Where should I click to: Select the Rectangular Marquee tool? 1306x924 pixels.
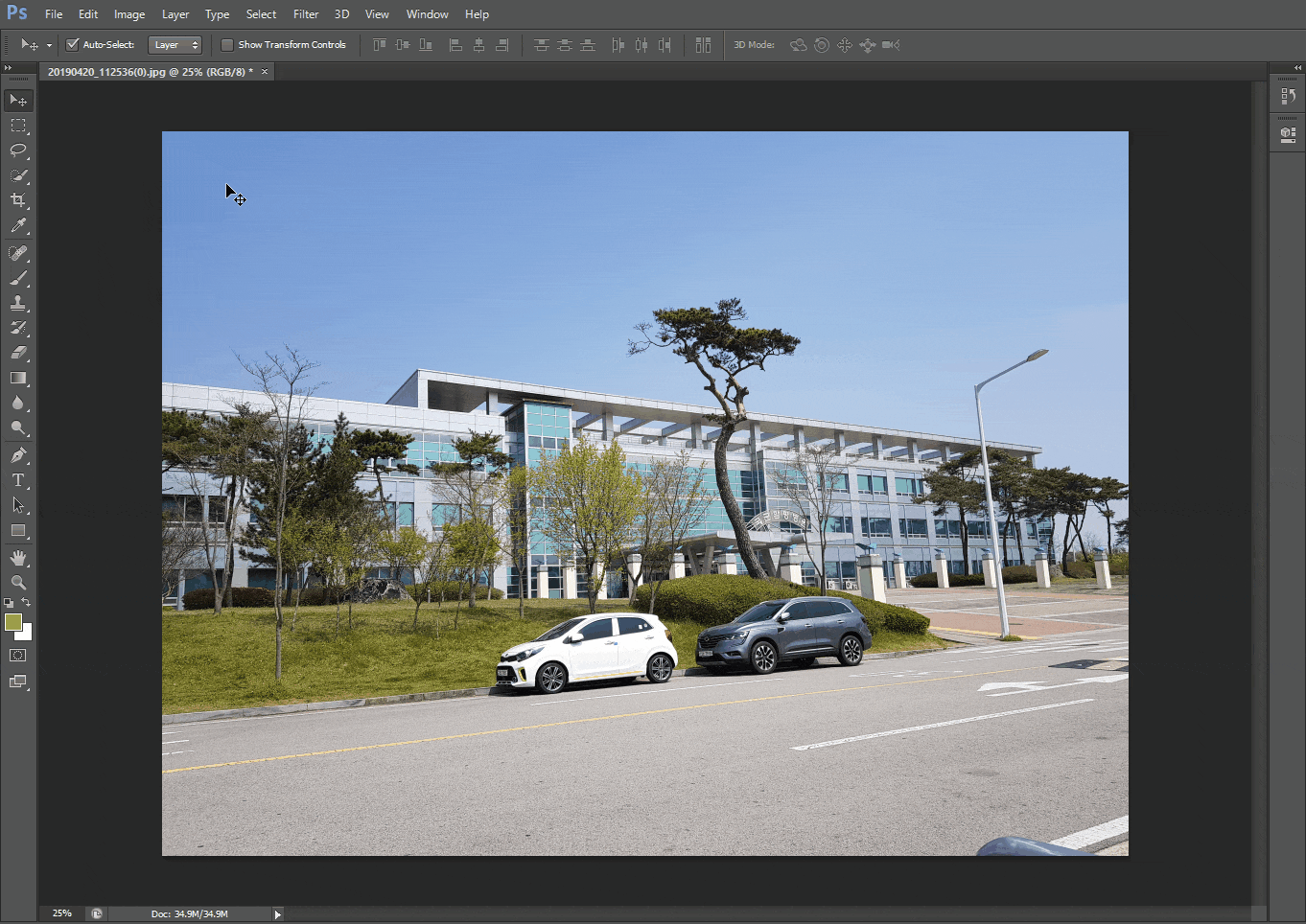coord(18,126)
